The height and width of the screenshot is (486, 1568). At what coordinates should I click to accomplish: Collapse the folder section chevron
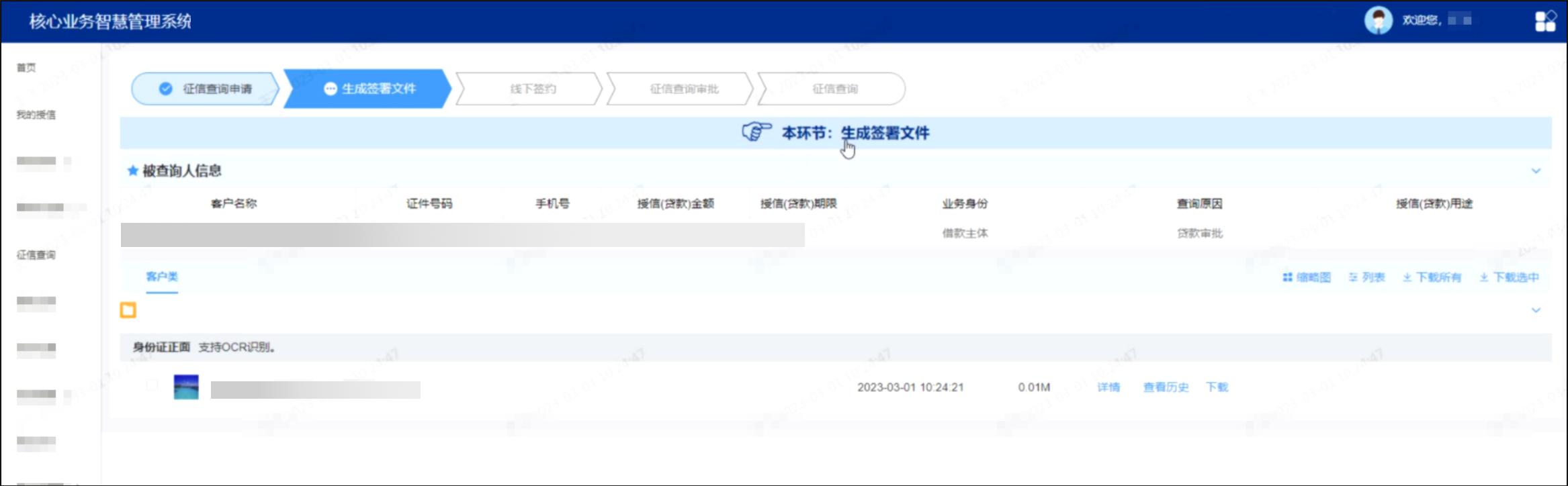click(1536, 310)
